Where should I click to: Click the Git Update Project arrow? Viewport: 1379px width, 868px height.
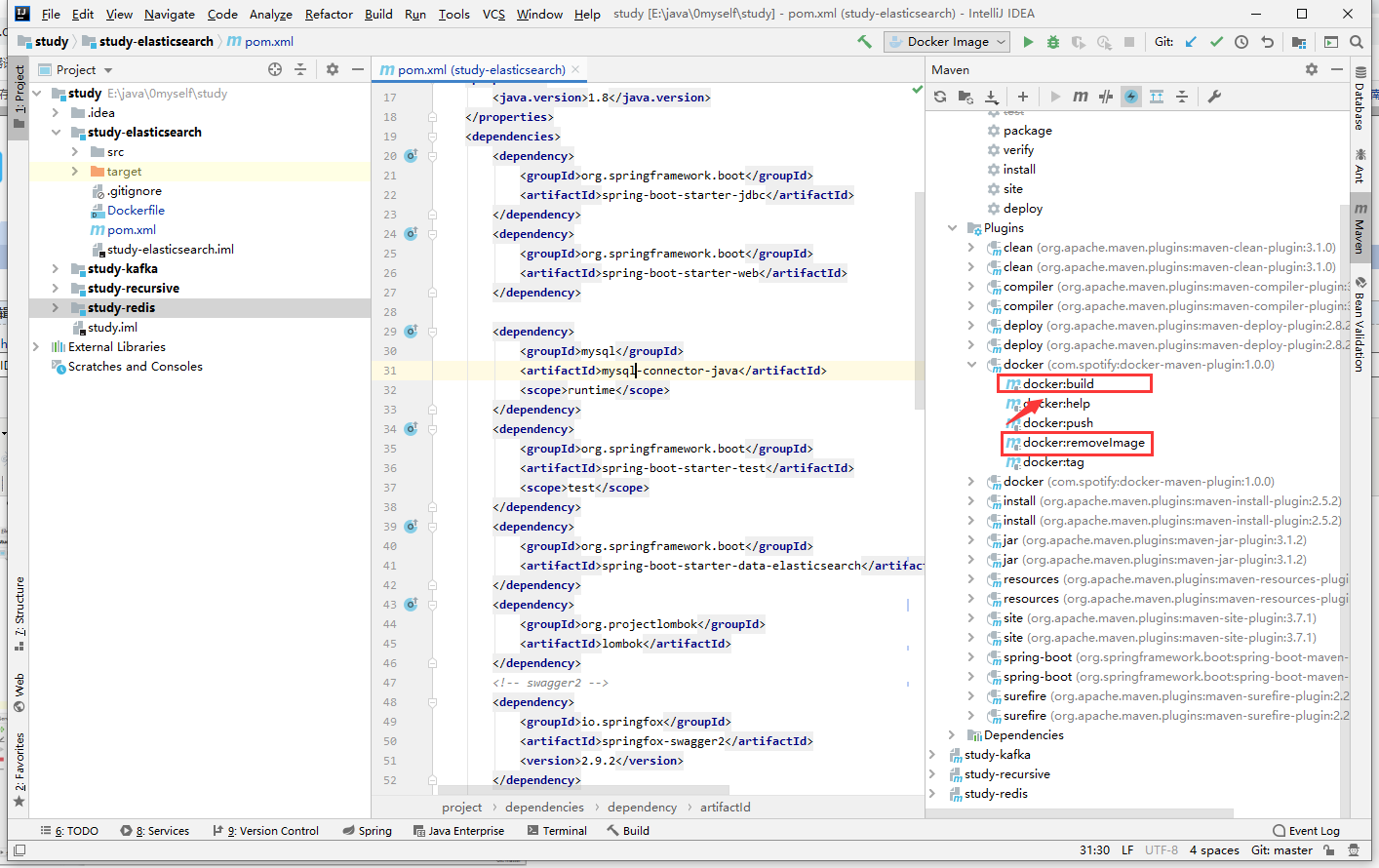(1191, 42)
